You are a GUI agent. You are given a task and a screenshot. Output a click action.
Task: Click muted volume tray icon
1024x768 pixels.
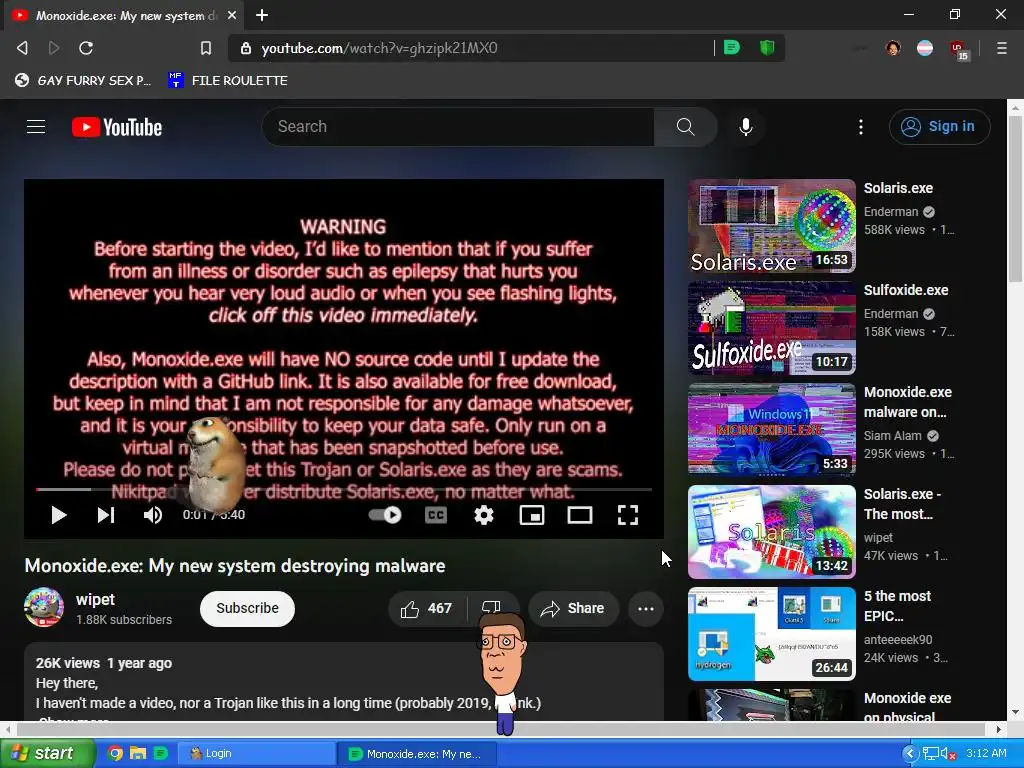point(947,754)
